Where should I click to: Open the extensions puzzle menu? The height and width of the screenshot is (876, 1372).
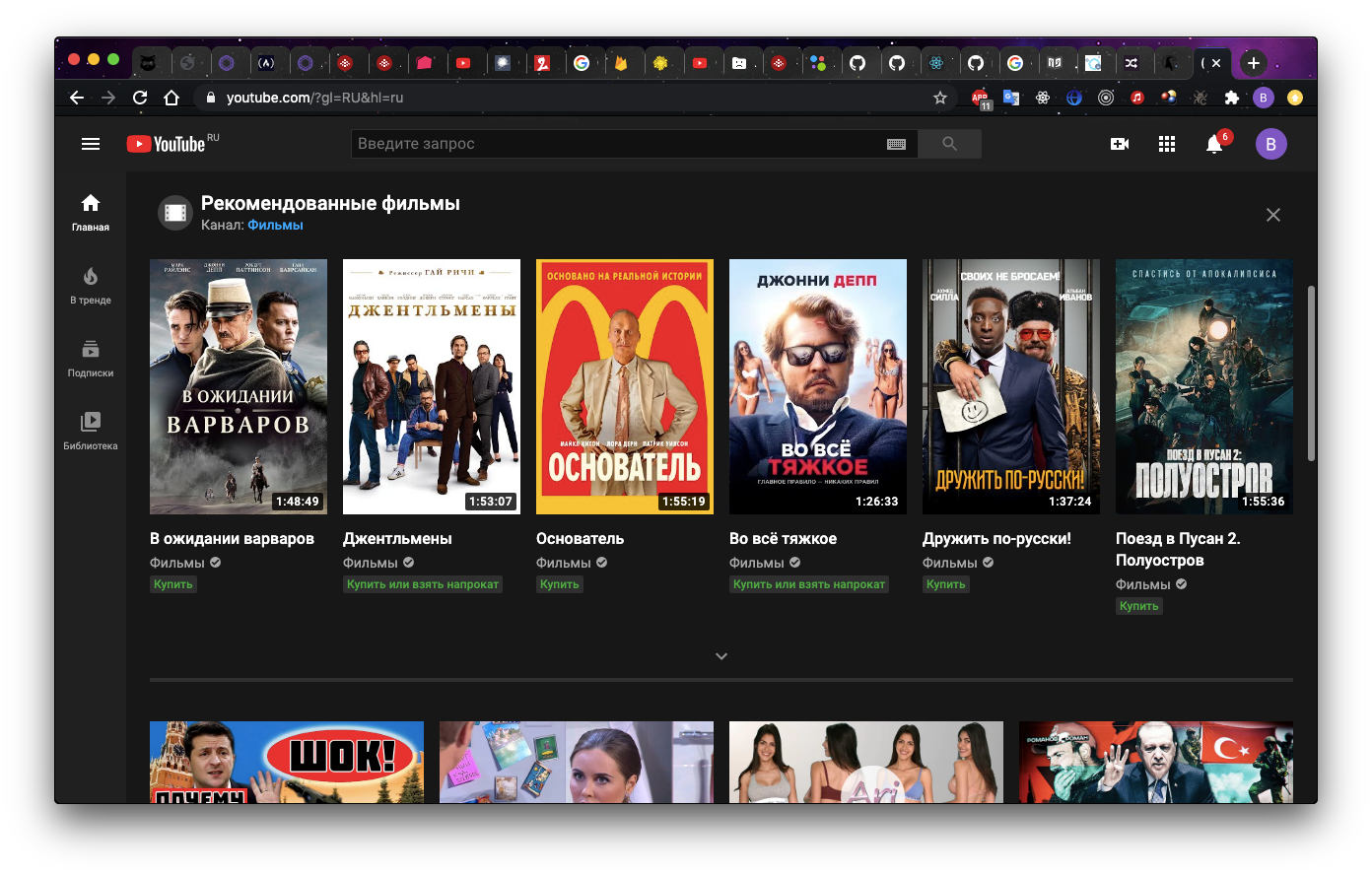1232,98
